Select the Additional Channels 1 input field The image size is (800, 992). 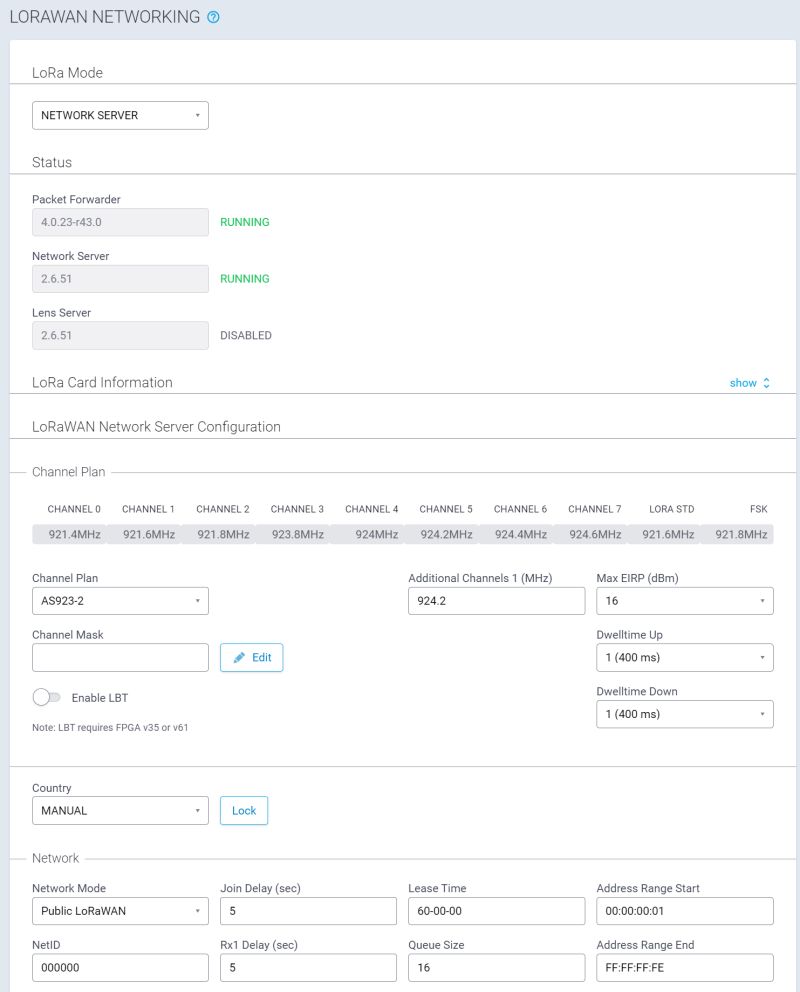(496, 600)
